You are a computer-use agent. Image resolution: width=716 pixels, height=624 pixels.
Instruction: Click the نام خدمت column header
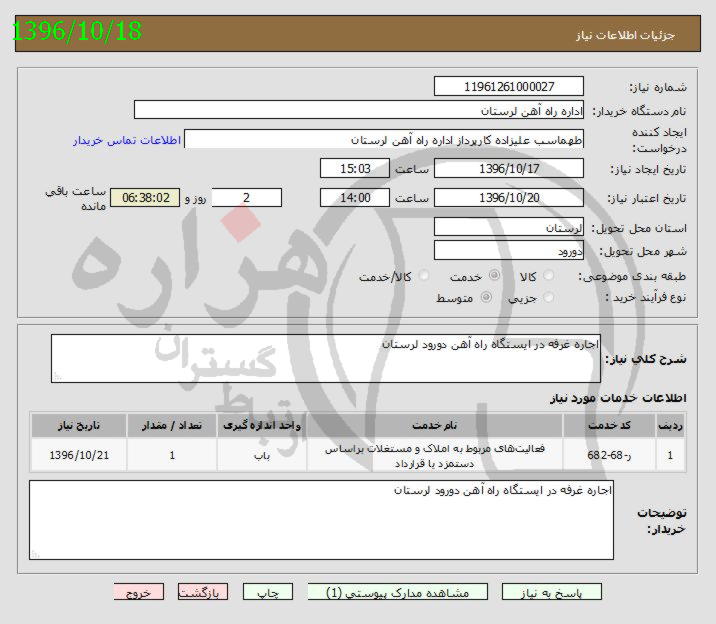point(435,425)
